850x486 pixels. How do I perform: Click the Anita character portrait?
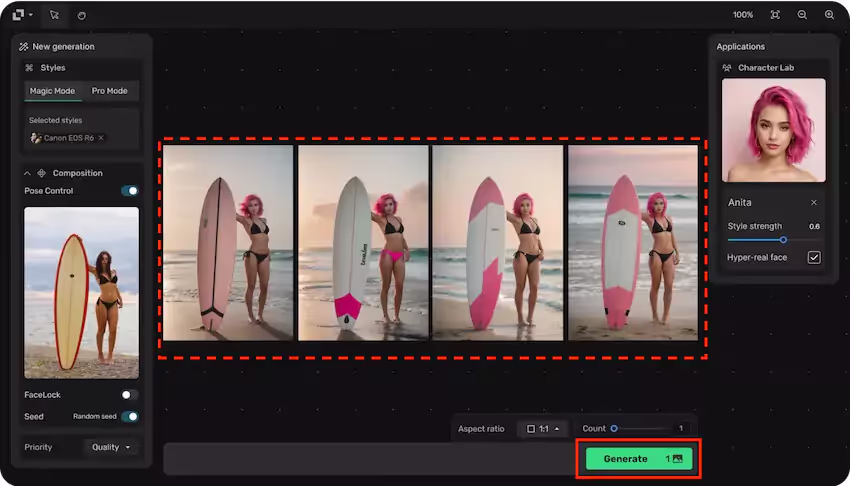click(774, 130)
